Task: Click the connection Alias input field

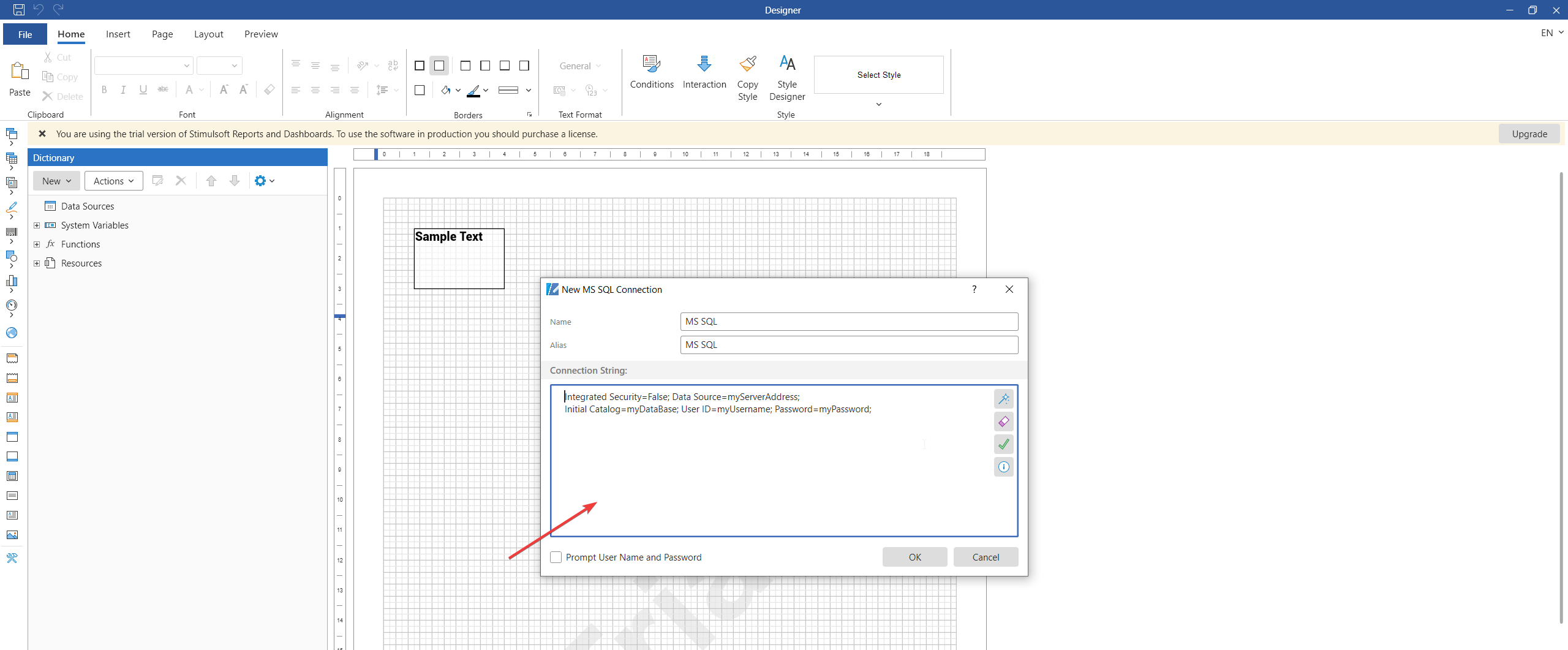Action: click(849, 345)
